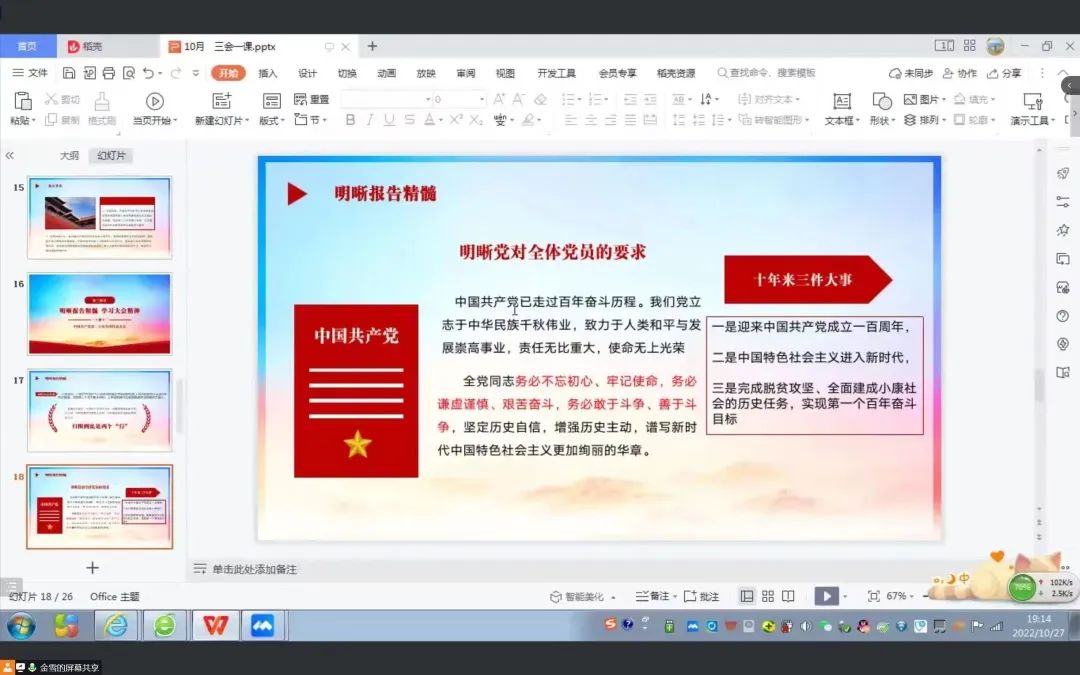Click the Undo arrow icon
Screen dimensions: 1080x675
click(x=148, y=73)
